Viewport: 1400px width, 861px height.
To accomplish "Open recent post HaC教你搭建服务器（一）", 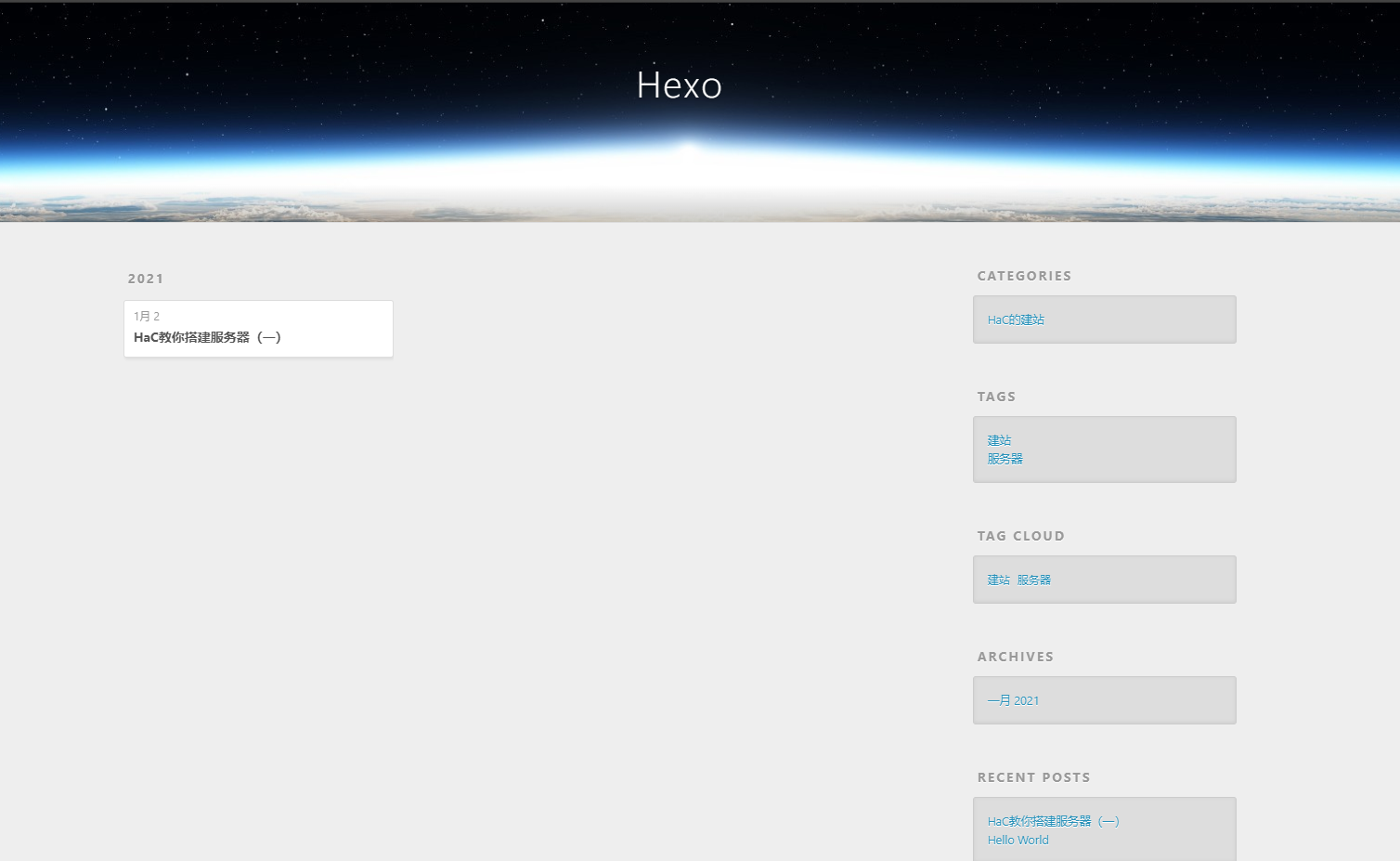I will pyautogui.click(x=1054, y=821).
